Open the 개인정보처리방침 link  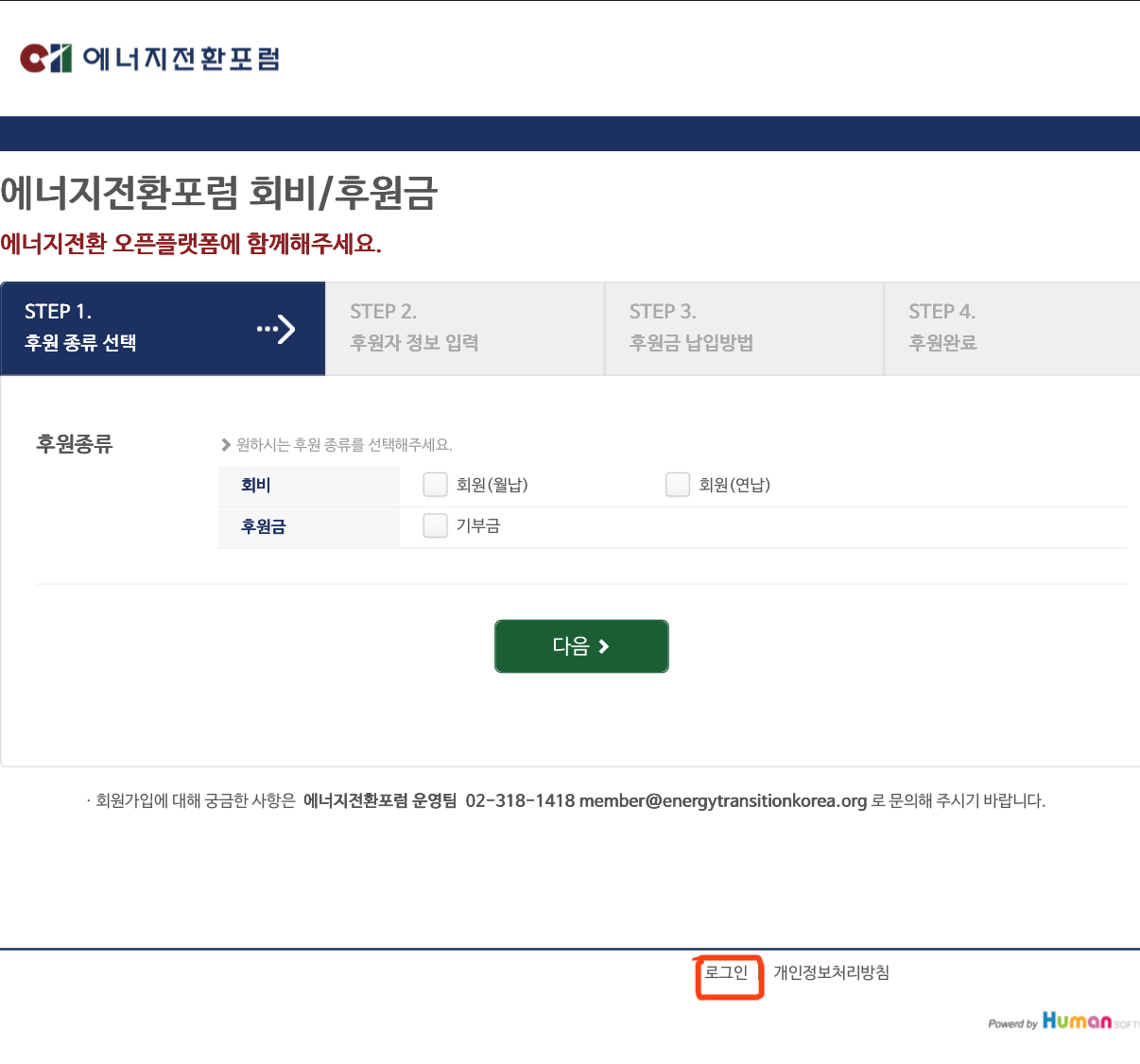[831, 972]
